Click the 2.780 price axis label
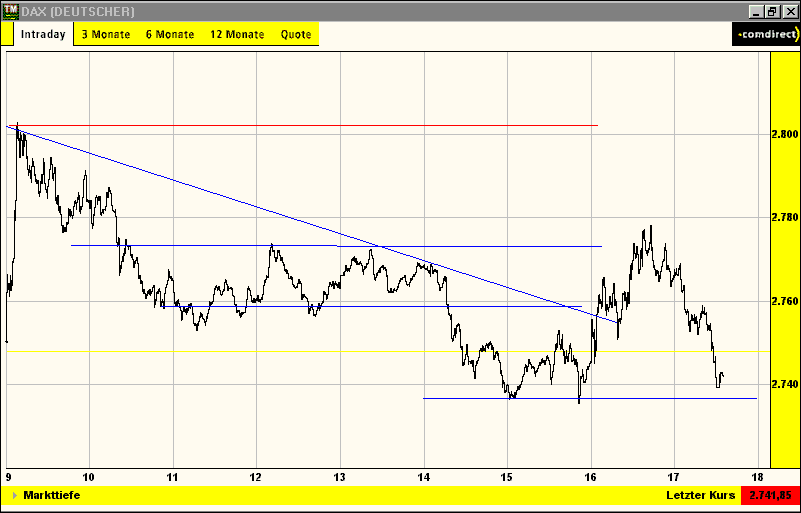The image size is (801, 513). 784,218
